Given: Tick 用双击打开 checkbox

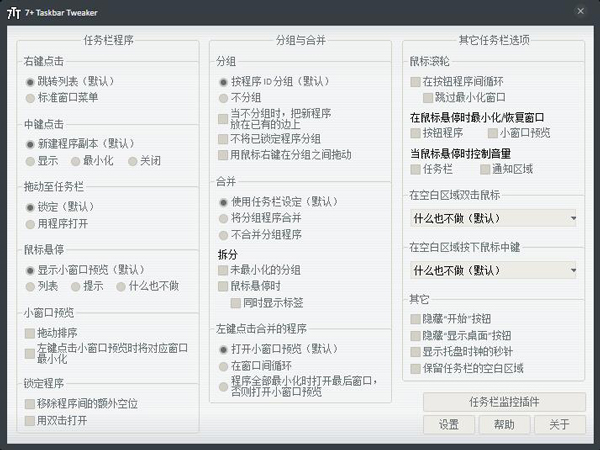Looking at the screenshot, I should (29, 421).
